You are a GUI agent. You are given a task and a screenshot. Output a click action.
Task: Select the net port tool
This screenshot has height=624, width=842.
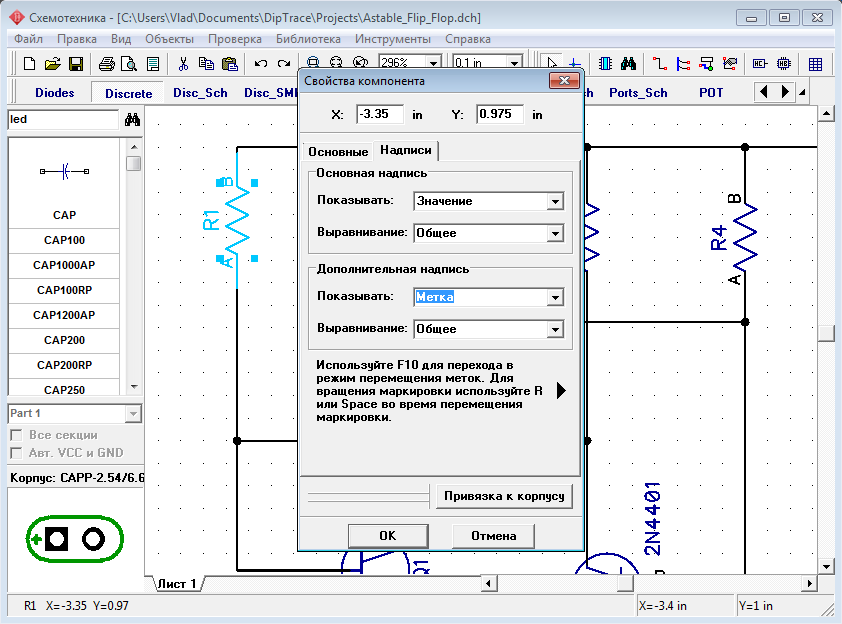pos(730,64)
